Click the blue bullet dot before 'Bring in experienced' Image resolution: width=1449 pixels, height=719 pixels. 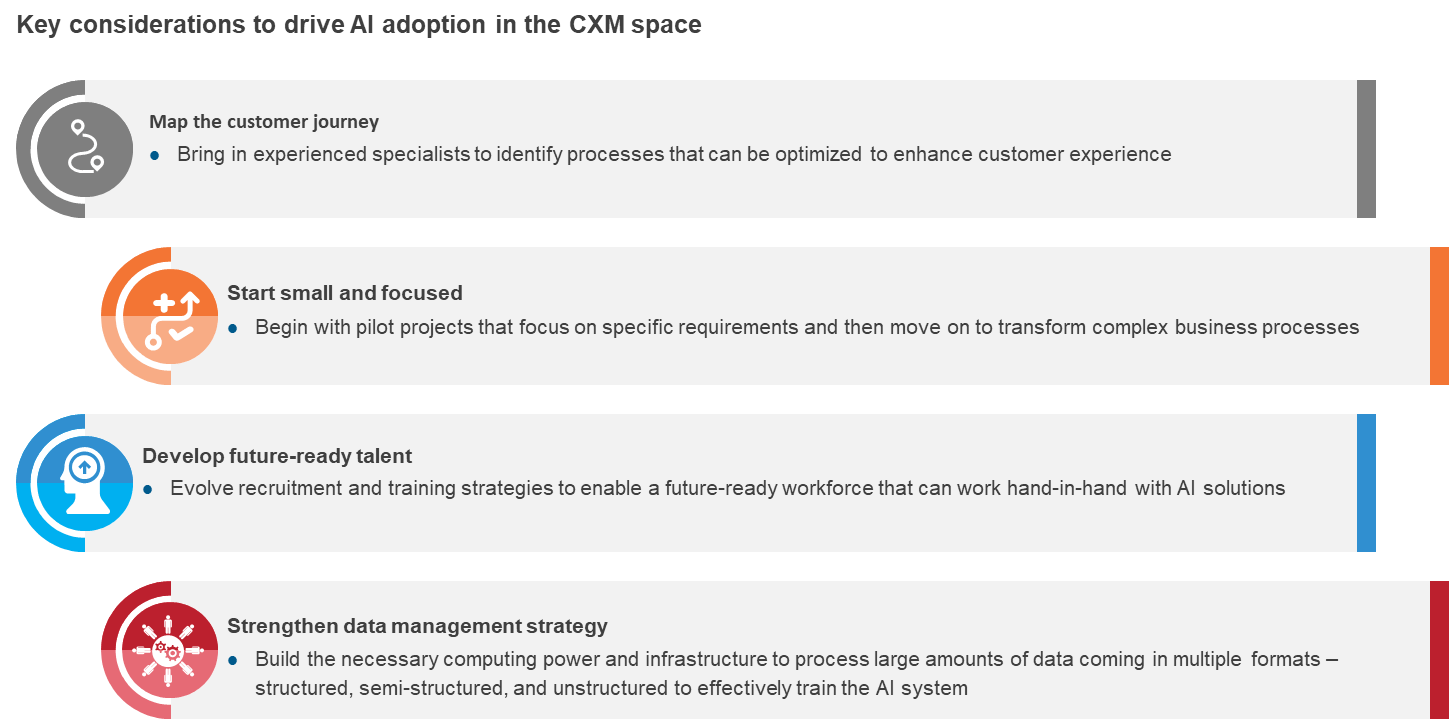[155, 155]
